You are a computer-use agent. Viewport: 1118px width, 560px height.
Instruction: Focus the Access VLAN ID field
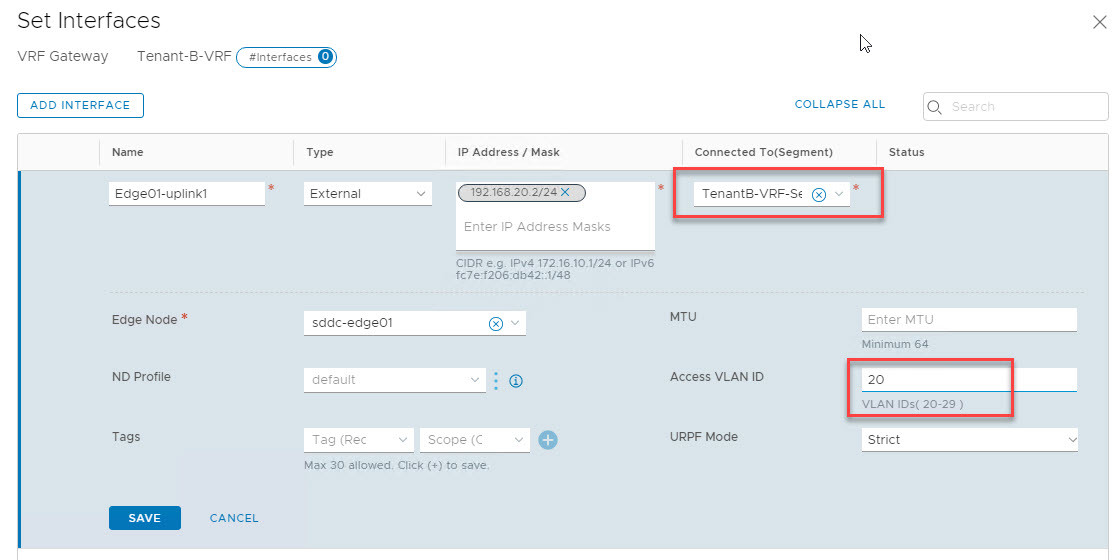968,380
